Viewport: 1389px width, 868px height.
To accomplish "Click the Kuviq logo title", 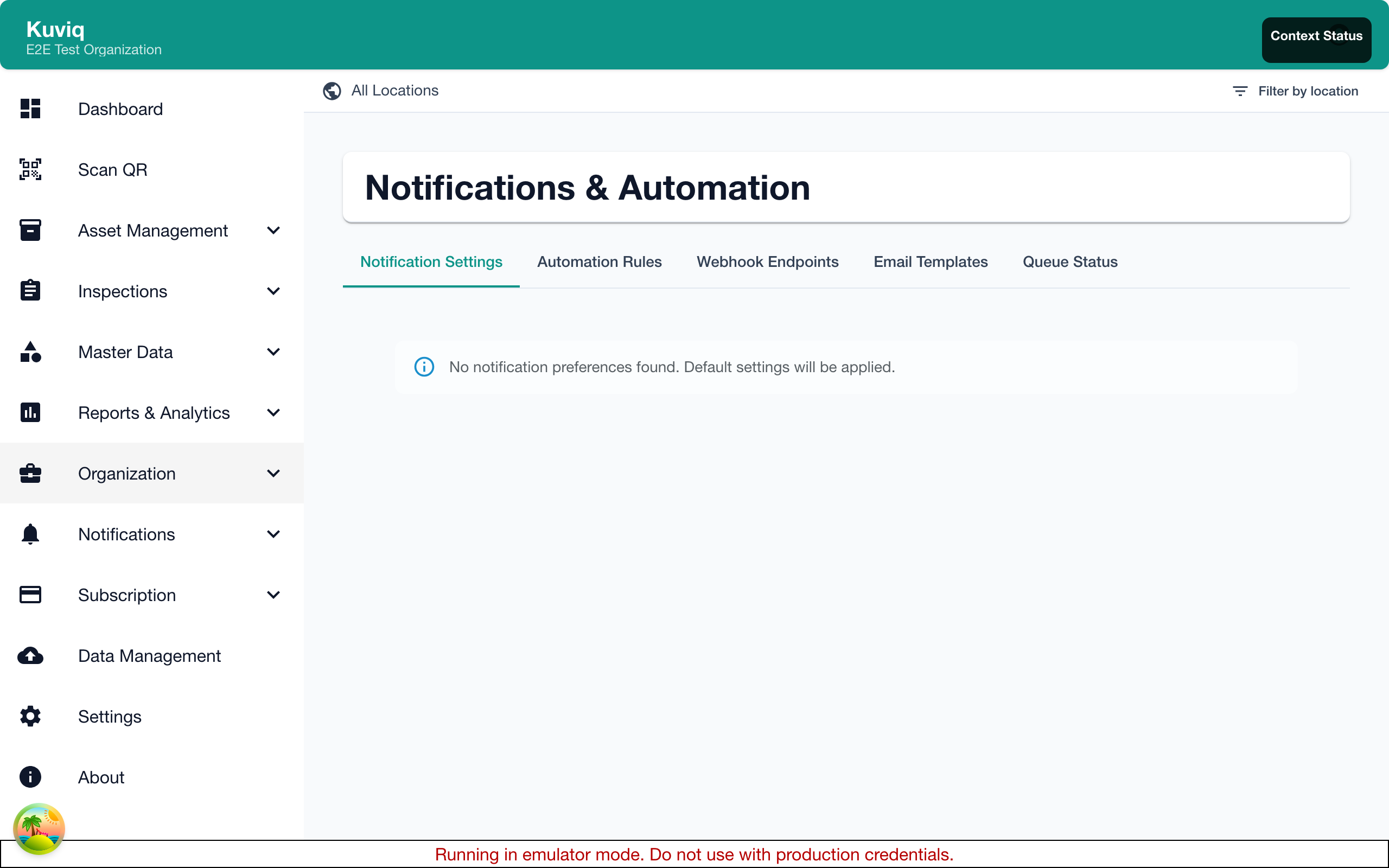I will point(56,29).
